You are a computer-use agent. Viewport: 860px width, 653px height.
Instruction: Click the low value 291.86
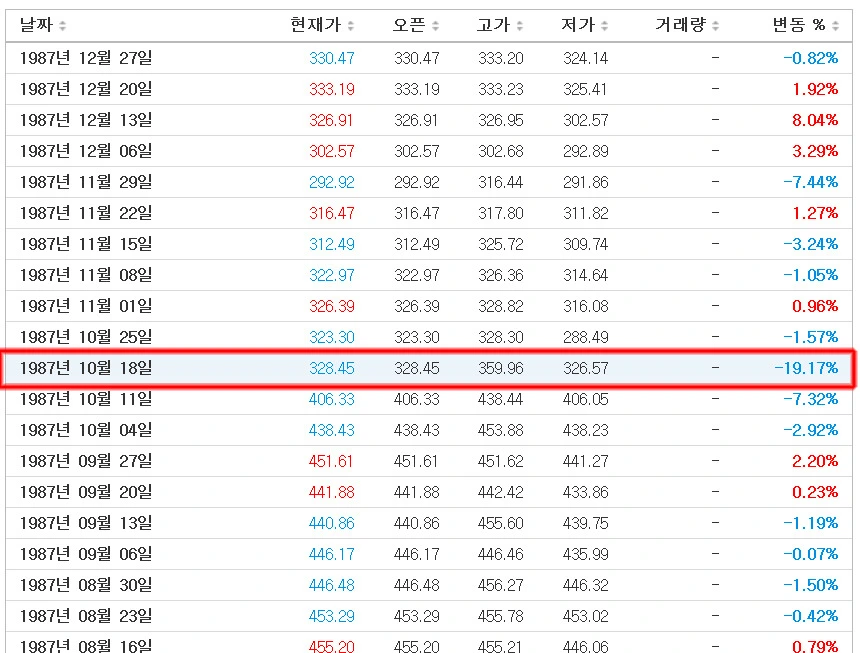585,182
